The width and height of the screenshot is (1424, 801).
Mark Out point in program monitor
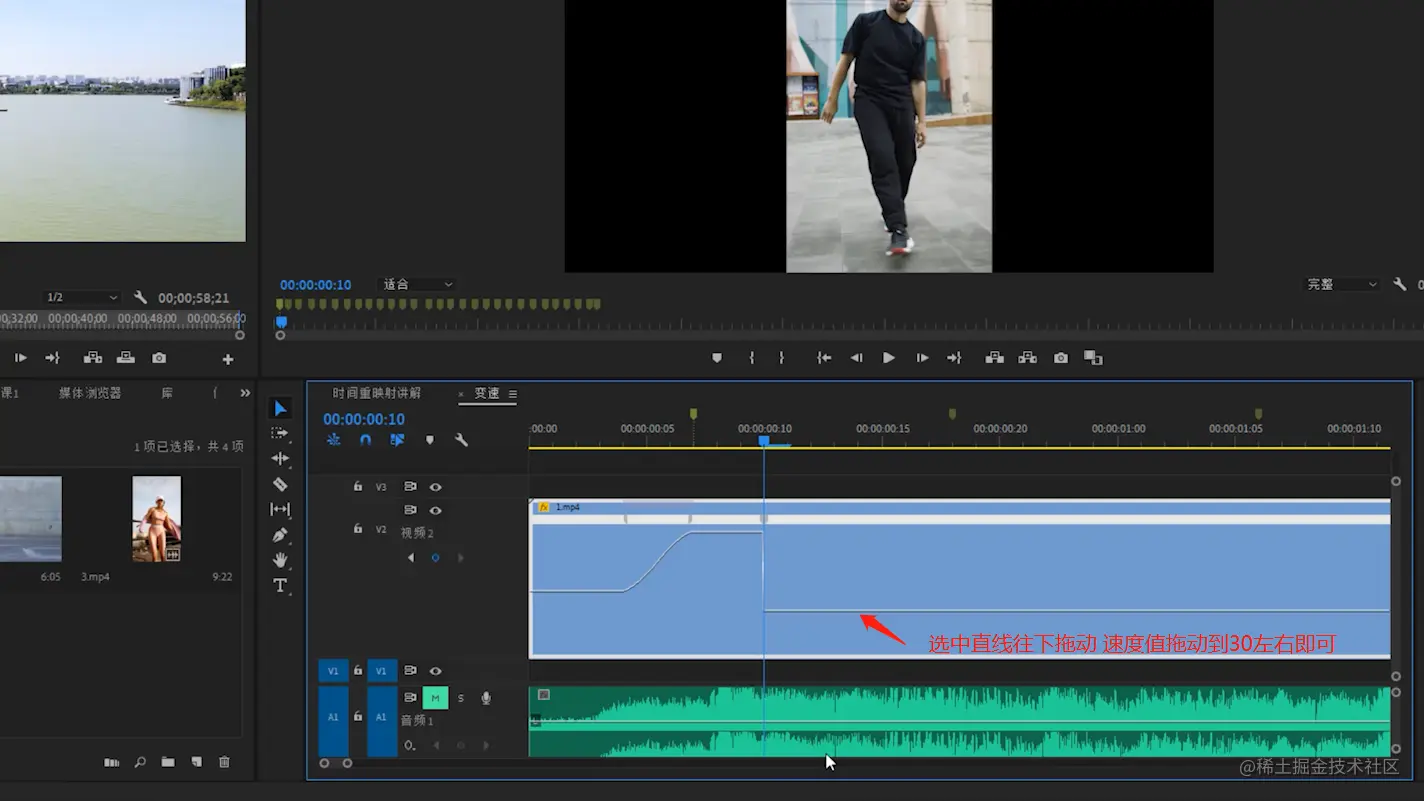[x=781, y=358]
